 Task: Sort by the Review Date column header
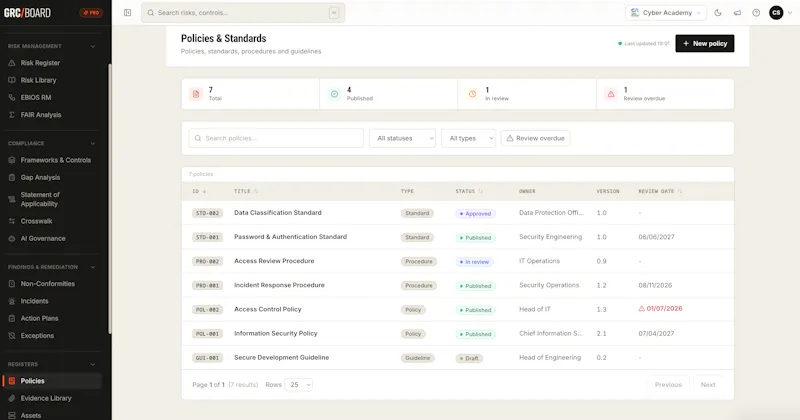coord(660,191)
